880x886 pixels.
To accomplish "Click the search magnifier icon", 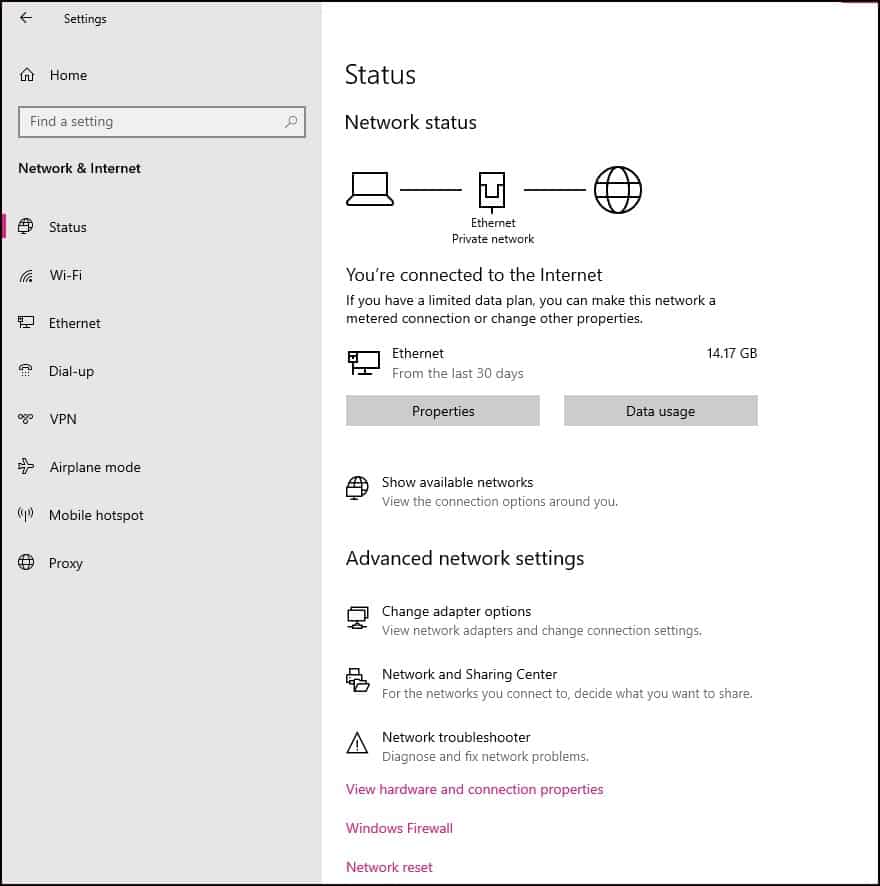I will point(291,122).
